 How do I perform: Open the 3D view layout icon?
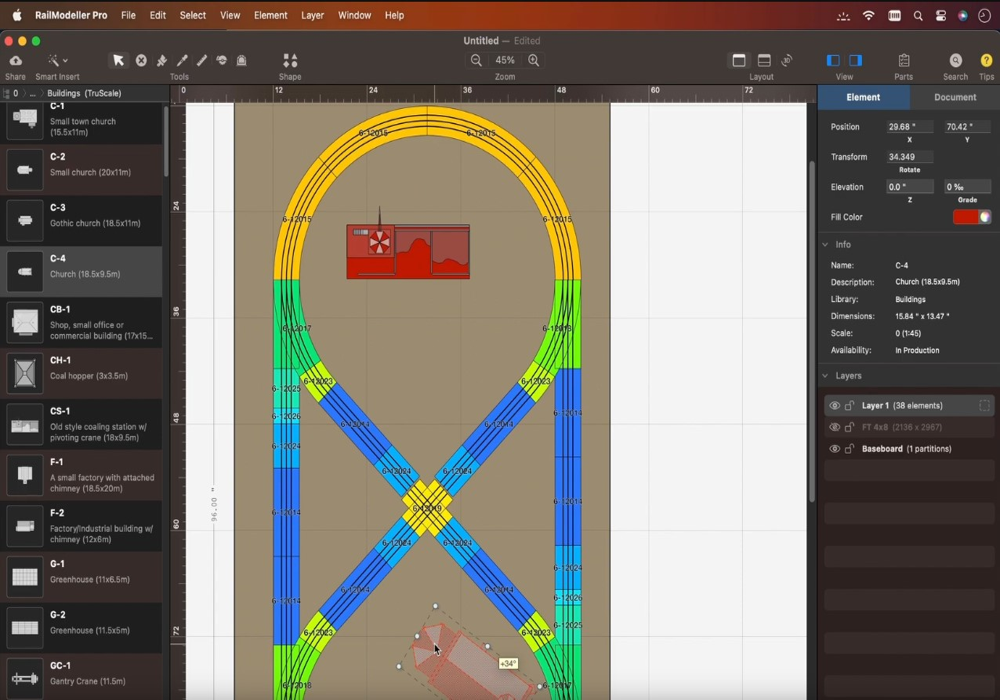[787, 61]
